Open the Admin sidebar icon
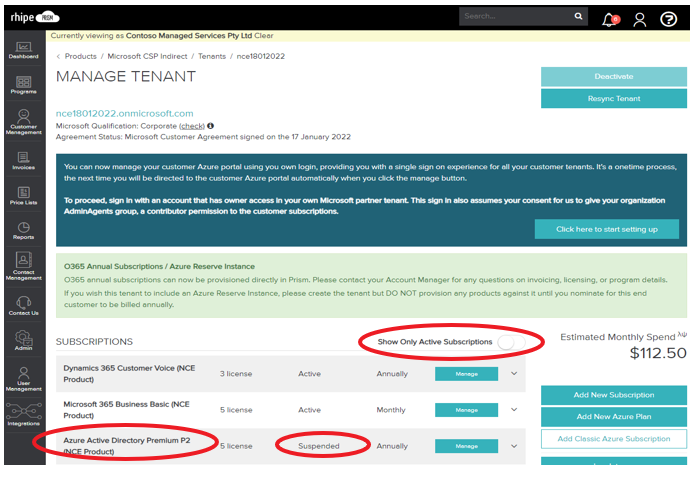The image size is (699, 481). pyautogui.click(x=24, y=340)
